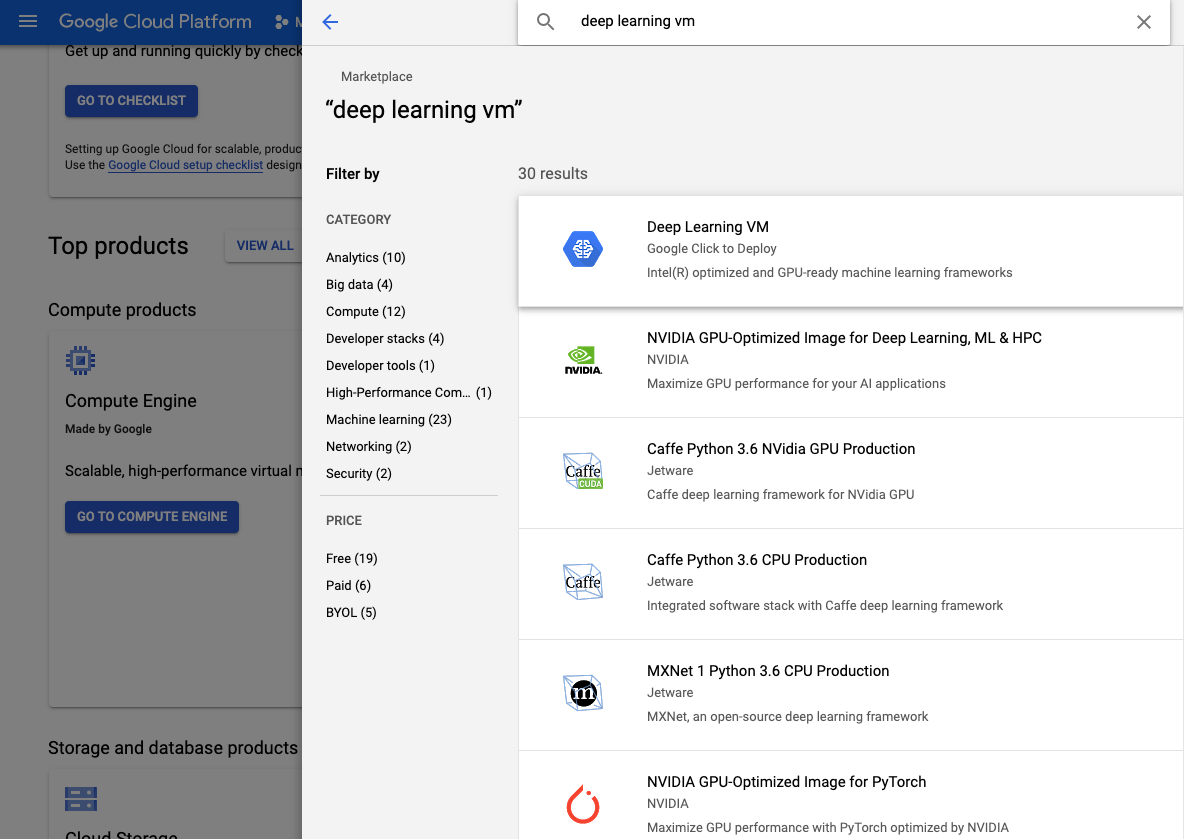Filter by Big data (4) category
The width and height of the screenshot is (1184, 839).
click(x=359, y=285)
